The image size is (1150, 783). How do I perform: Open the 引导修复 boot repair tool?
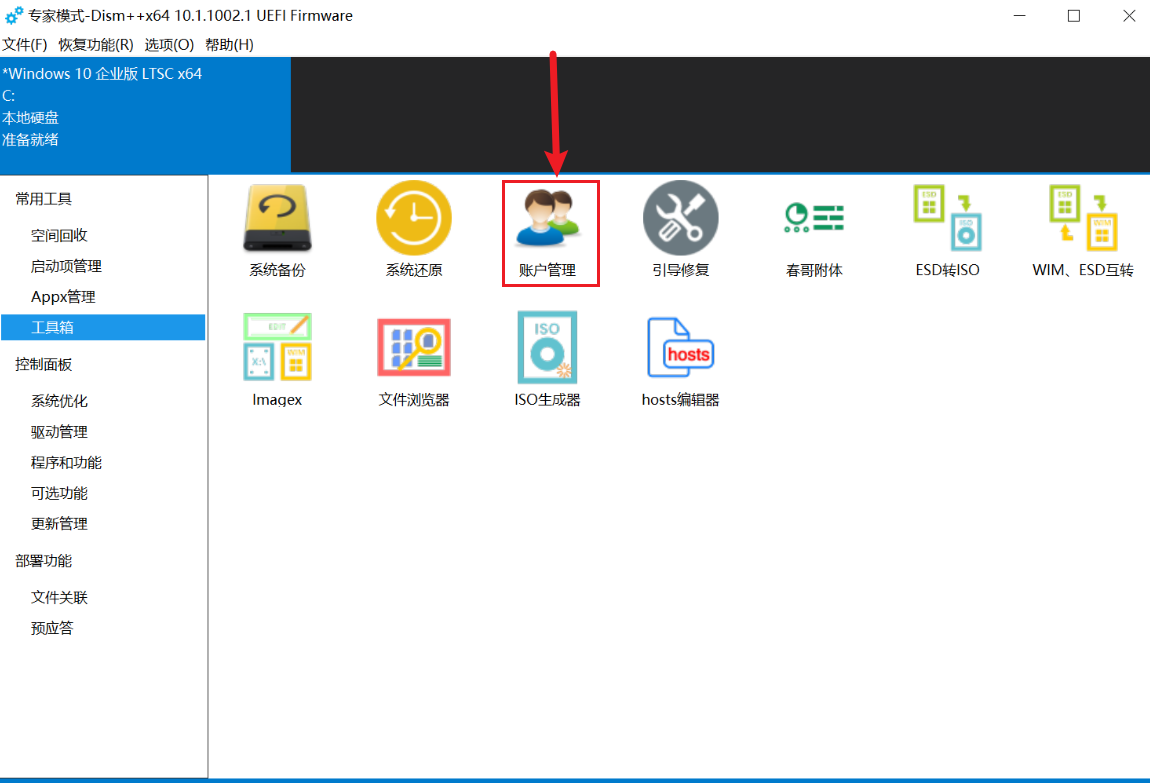(681, 229)
